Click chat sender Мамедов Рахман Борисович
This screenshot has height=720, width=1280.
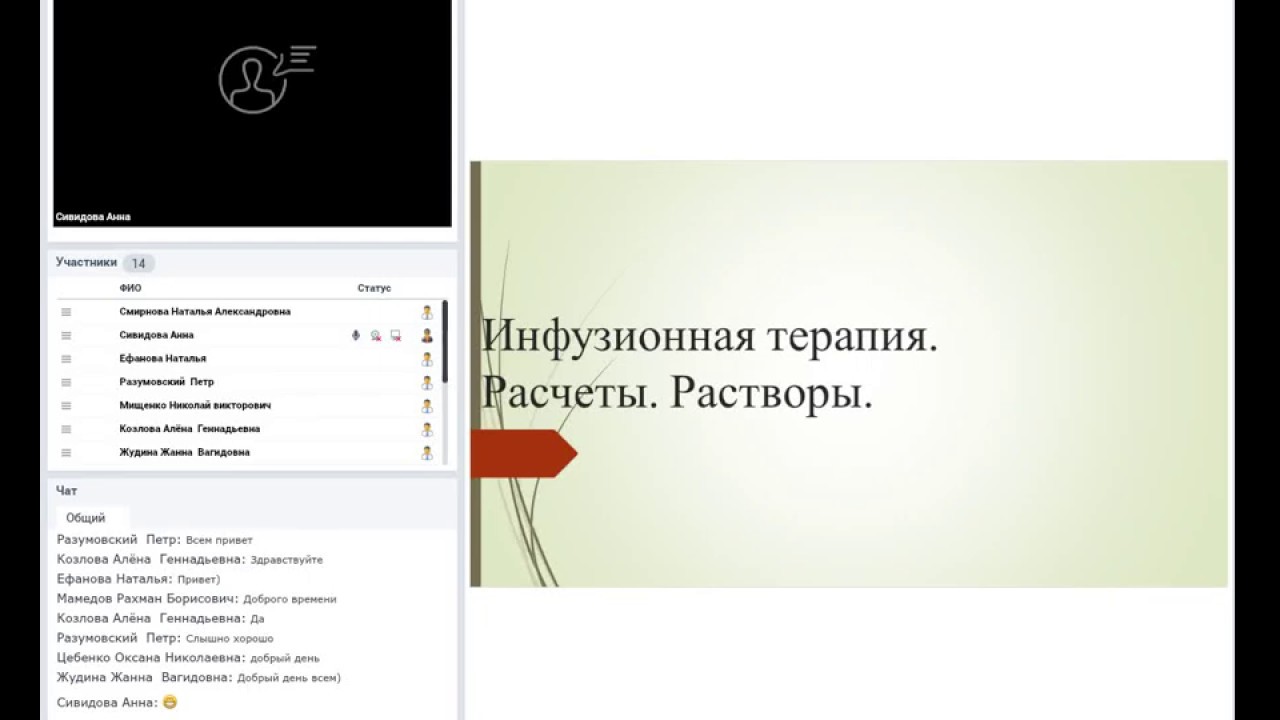pyautogui.click(x=147, y=599)
